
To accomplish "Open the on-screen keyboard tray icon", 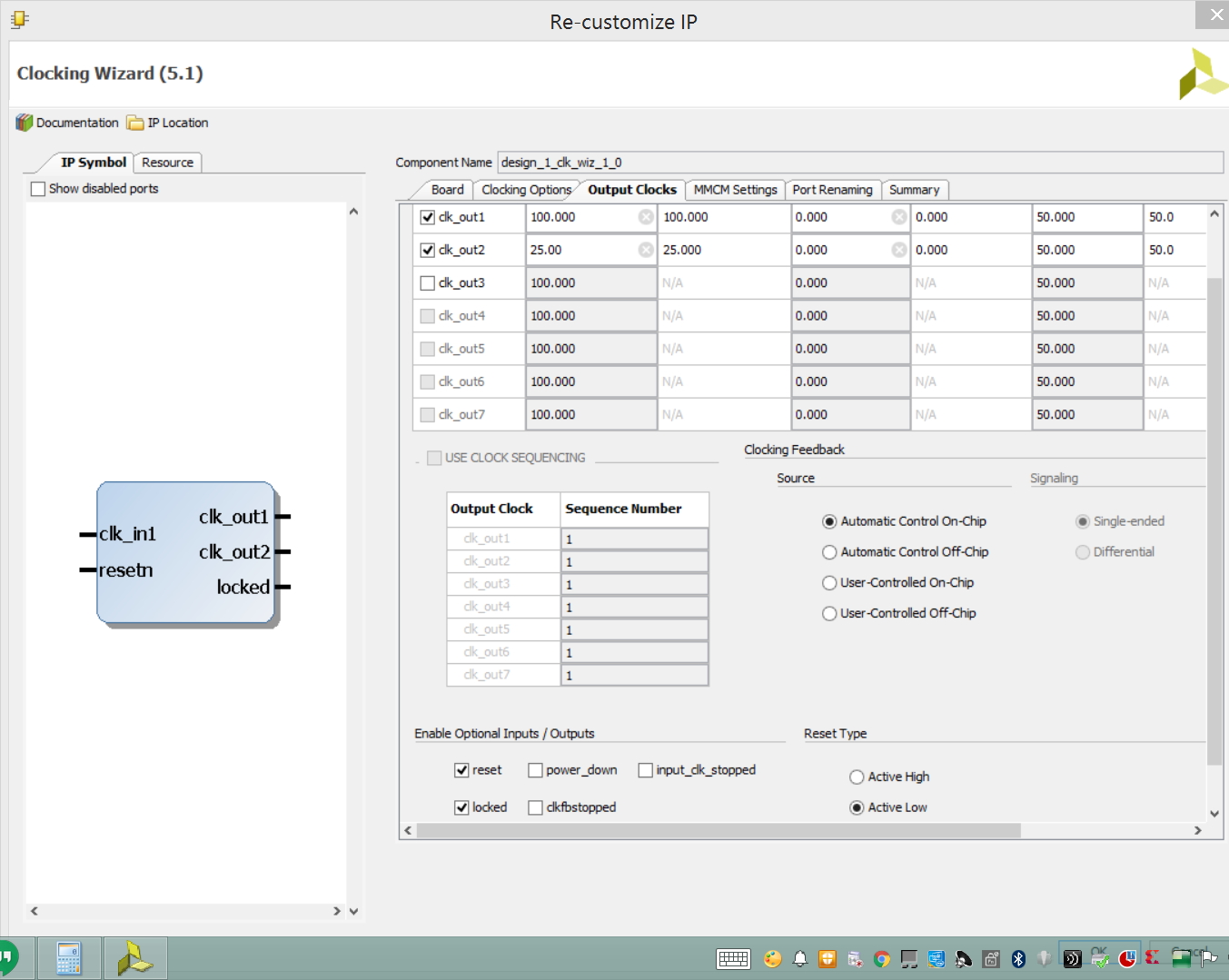I will click(733, 959).
